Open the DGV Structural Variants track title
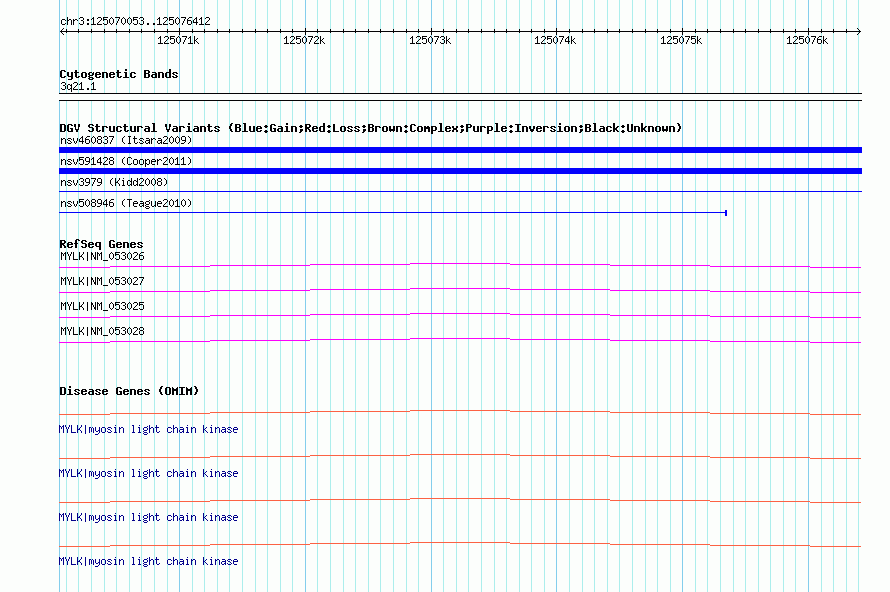 pos(370,128)
